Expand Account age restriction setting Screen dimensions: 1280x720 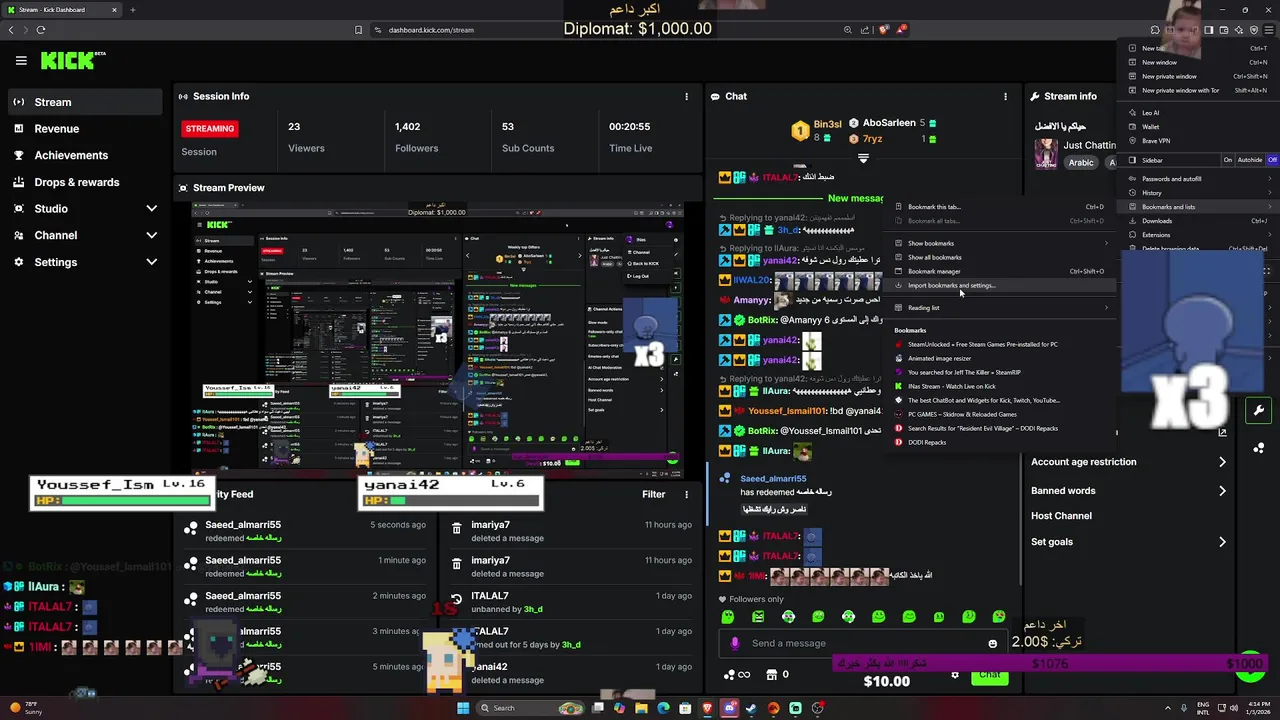pyautogui.click(x=1128, y=462)
